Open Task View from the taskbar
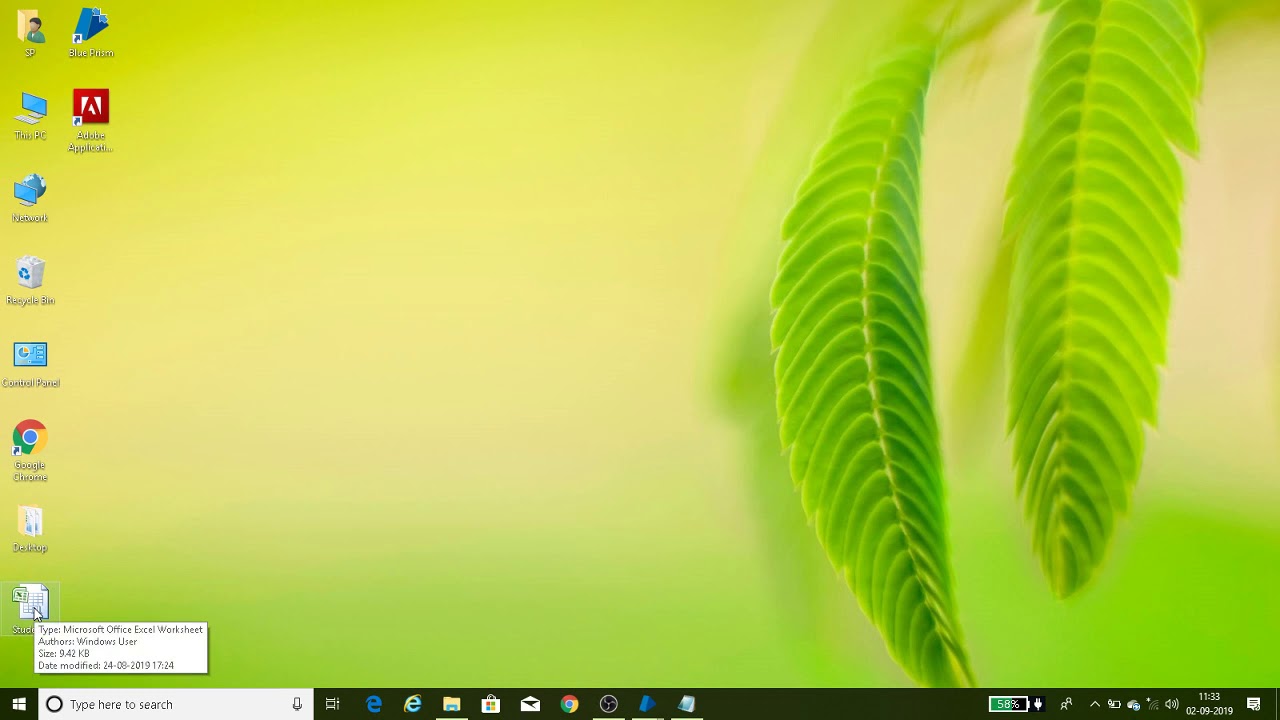Screen dimensions: 1280x720 333,704
